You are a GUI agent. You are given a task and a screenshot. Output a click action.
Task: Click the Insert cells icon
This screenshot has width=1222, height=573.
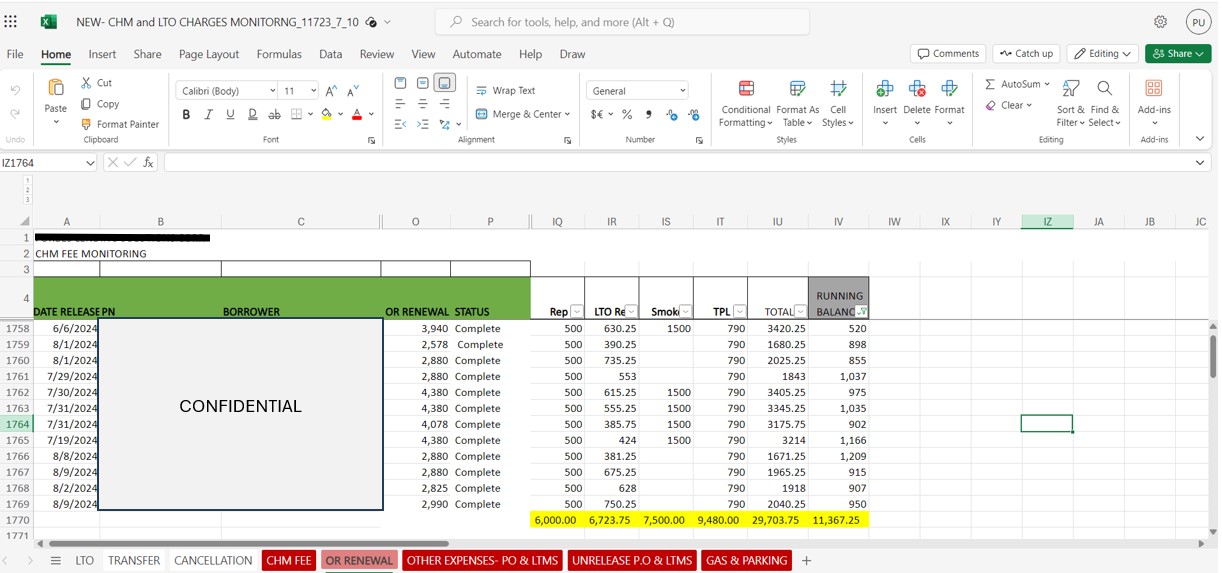click(x=885, y=103)
